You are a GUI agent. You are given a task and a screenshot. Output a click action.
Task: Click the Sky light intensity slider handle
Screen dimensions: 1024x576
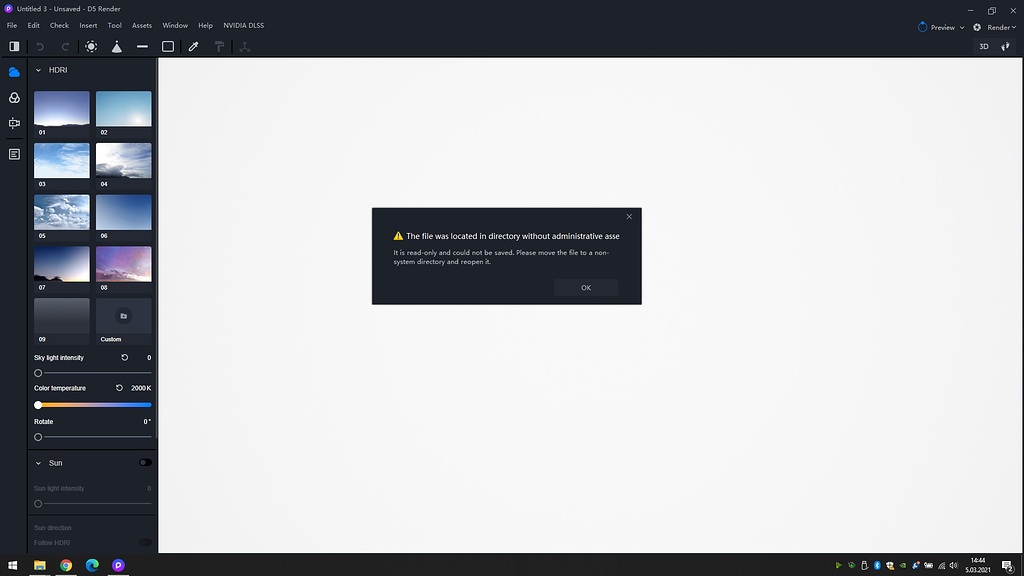point(38,373)
